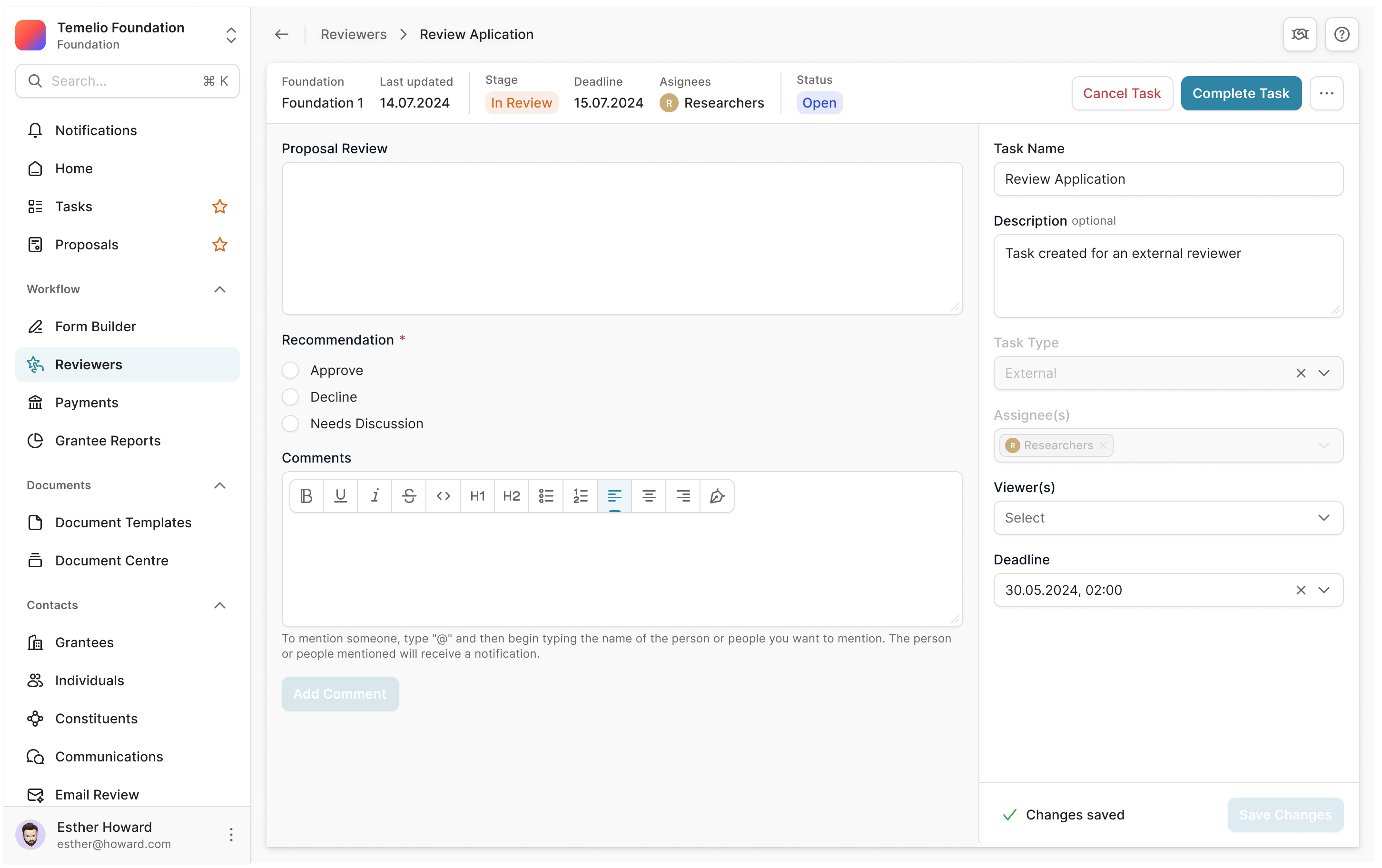Expand the Temelio Foundation workspace switcher
Screen dimensions: 1382x868
coord(231,35)
